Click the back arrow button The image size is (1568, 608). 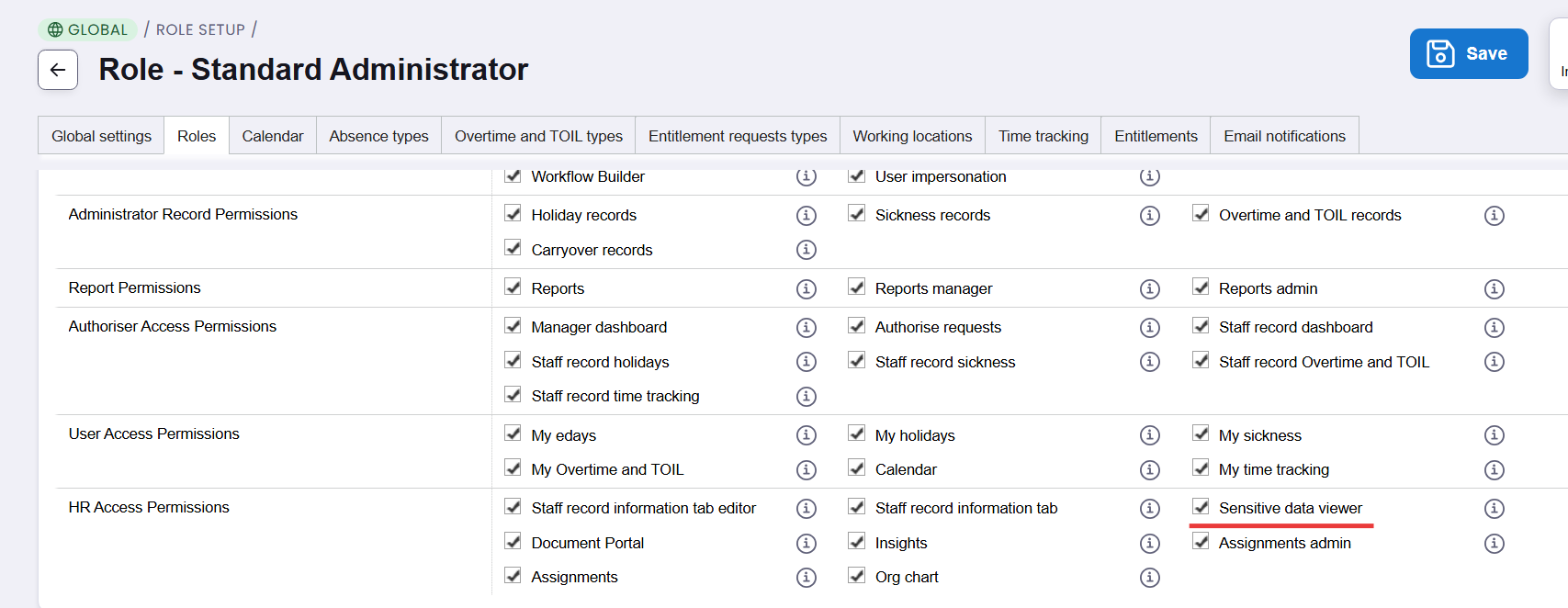[x=58, y=70]
